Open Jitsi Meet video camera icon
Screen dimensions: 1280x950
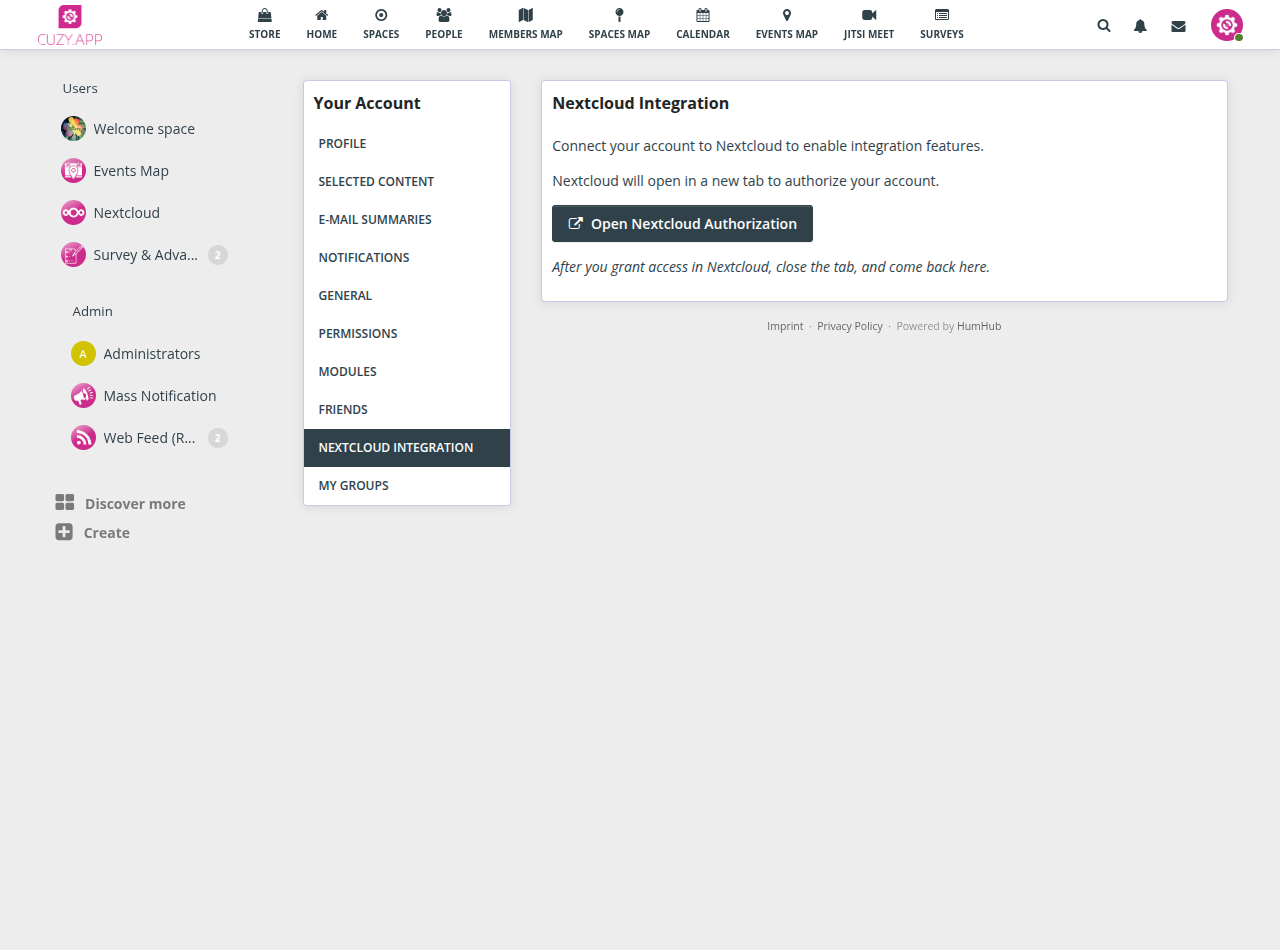pyautogui.click(x=868, y=16)
